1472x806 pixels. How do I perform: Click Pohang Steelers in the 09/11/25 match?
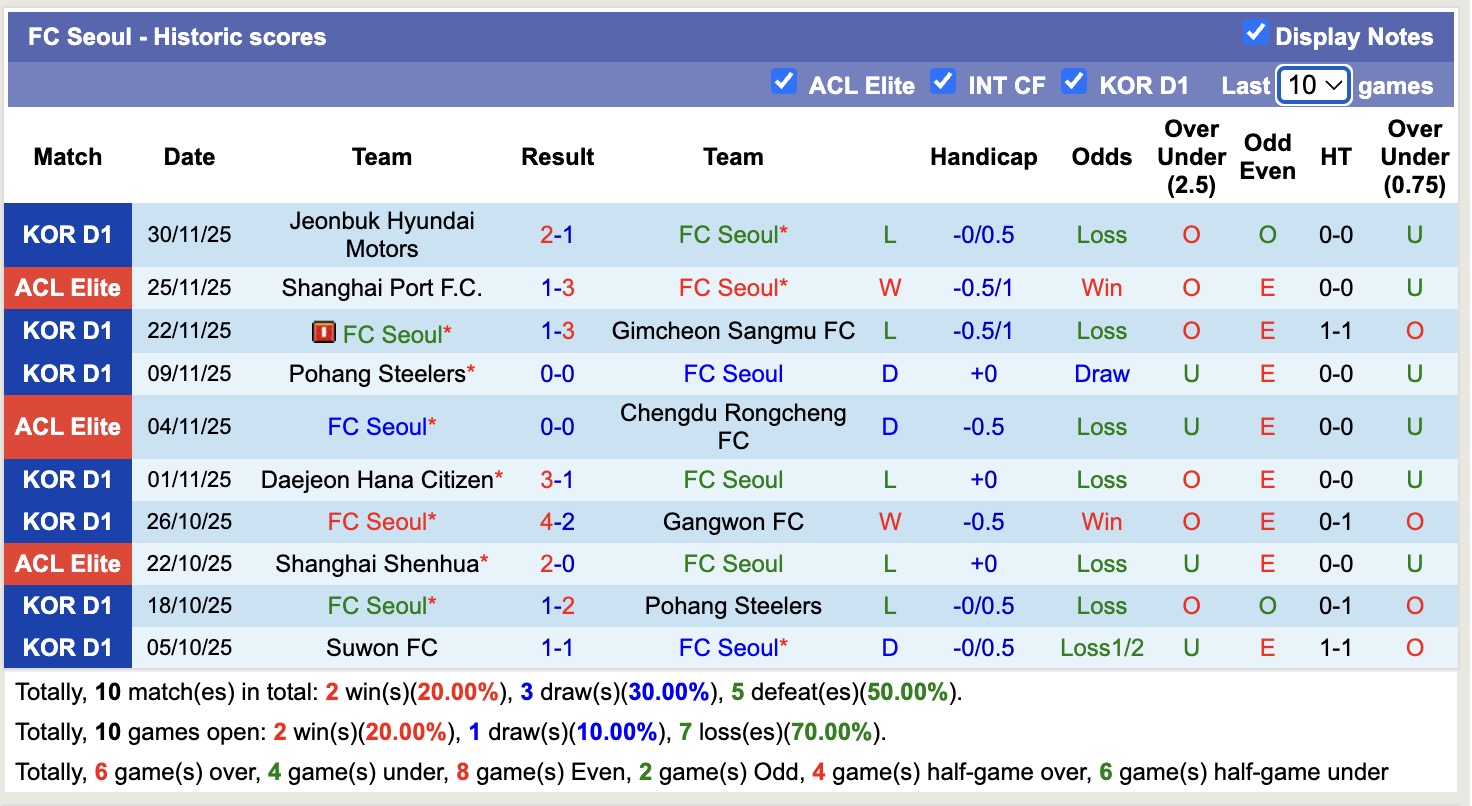click(381, 373)
